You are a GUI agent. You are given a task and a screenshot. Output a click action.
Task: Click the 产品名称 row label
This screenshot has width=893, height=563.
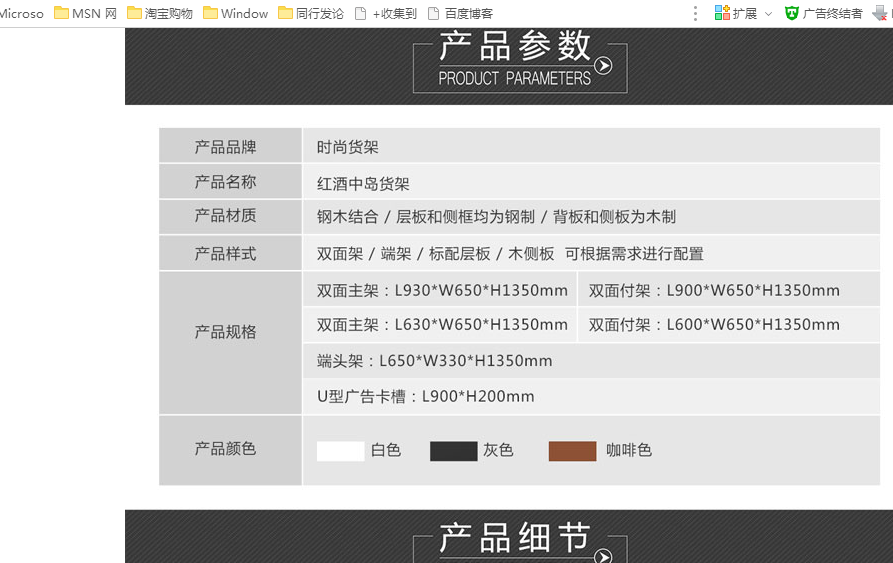point(226,182)
